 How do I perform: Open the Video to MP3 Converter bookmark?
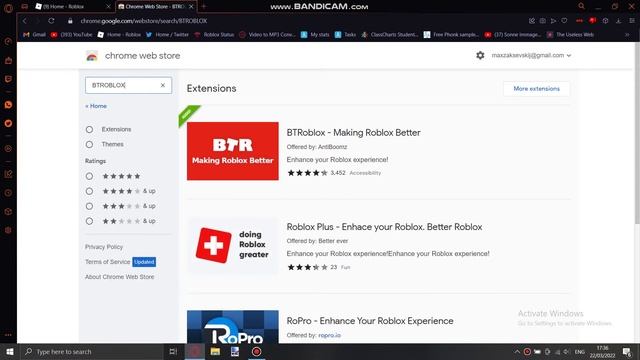[x=267, y=35]
